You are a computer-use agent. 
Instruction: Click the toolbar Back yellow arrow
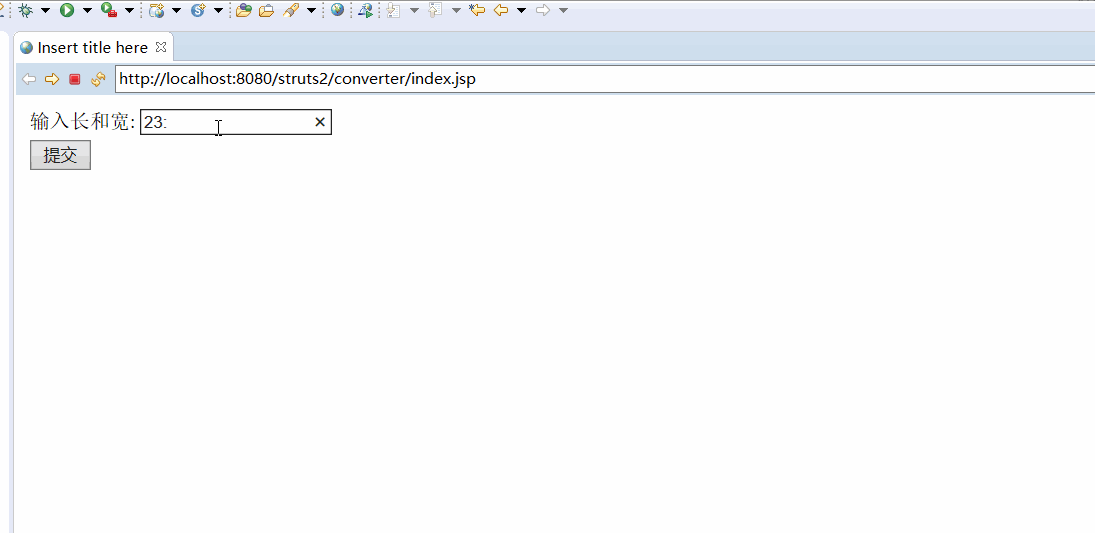[501, 10]
